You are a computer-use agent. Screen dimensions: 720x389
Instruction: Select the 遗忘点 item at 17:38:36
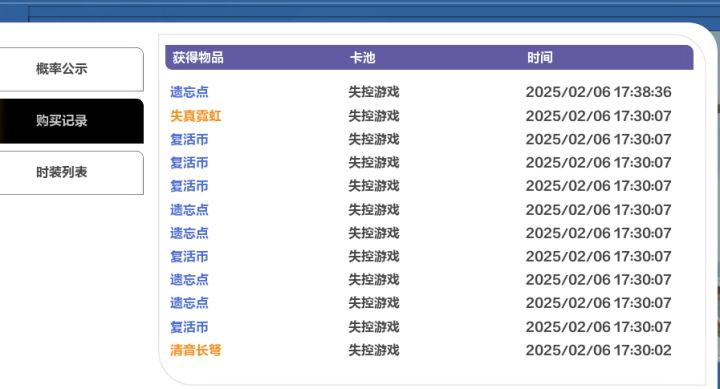pyautogui.click(x=189, y=92)
